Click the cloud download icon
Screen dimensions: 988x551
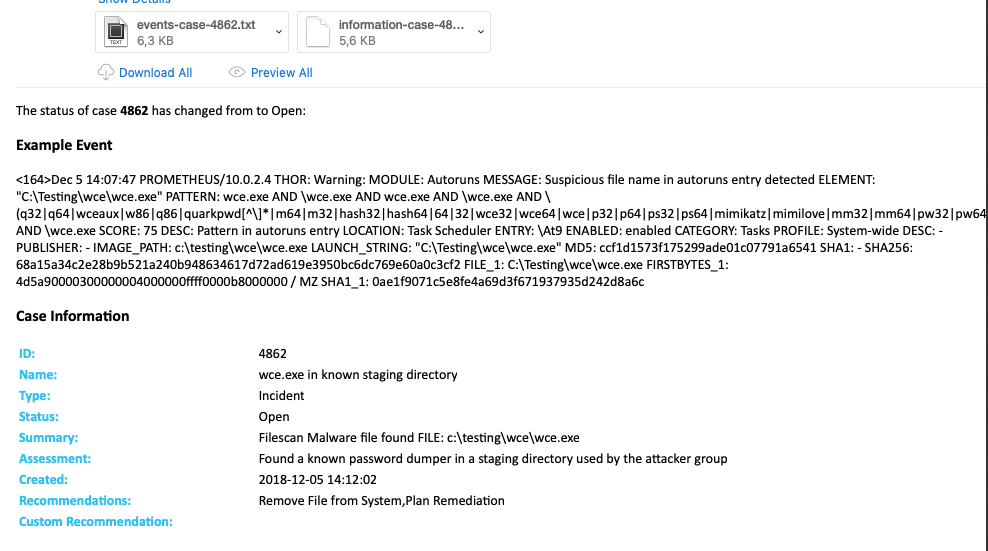[106, 72]
